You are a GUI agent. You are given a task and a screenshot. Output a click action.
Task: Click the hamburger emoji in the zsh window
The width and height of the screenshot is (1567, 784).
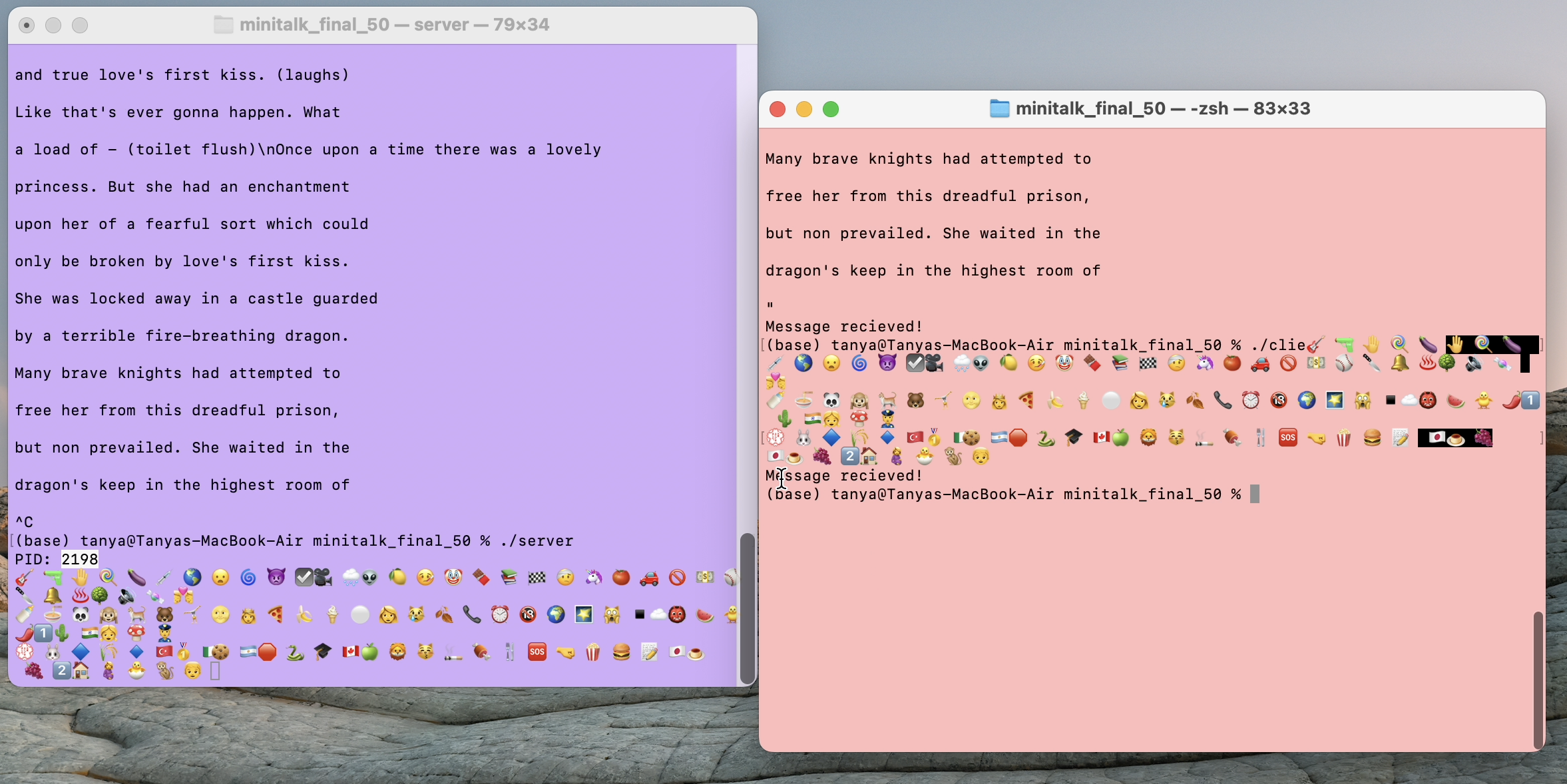pyautogui.click(x=1371, y=438)
